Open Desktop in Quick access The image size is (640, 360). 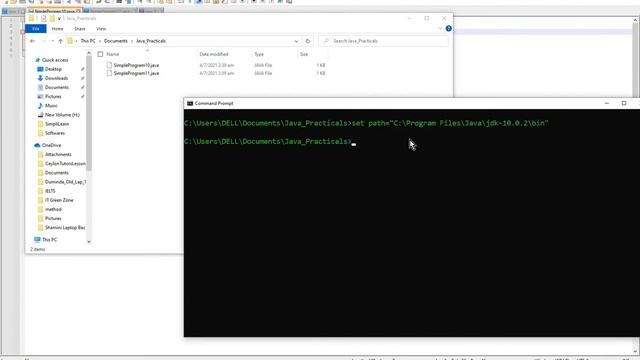(53, 69)
